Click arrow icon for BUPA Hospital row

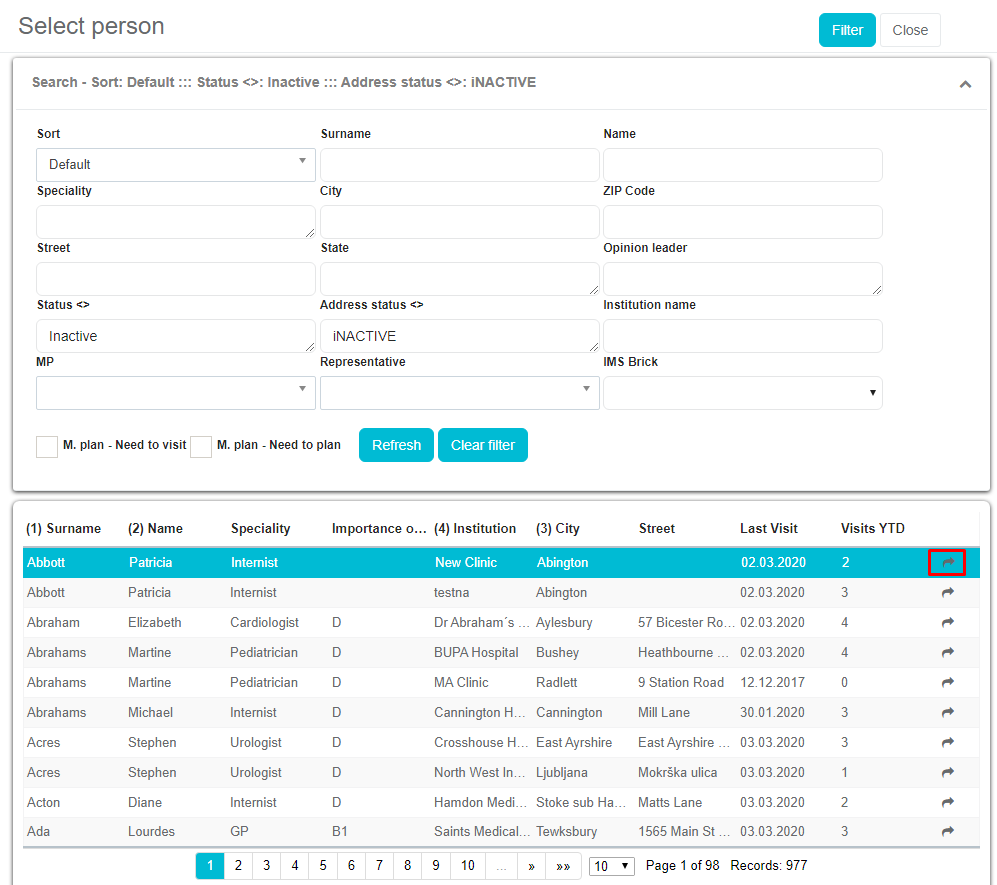point(947,653)
